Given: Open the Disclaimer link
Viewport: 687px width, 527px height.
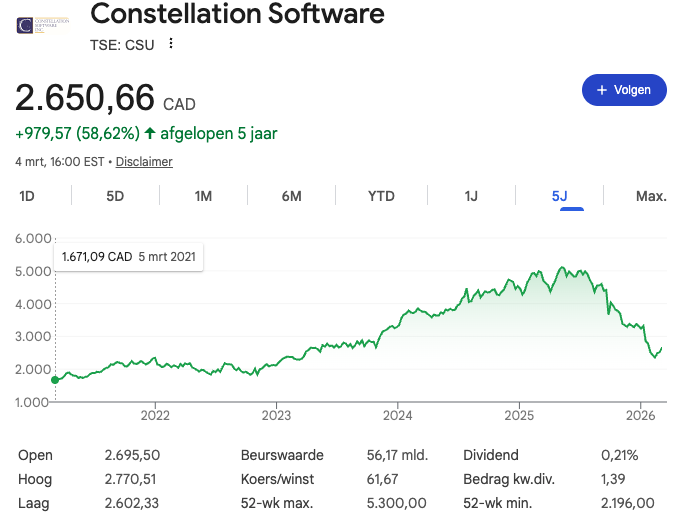Looking at the screenshot, I should [x=144, y=161].
